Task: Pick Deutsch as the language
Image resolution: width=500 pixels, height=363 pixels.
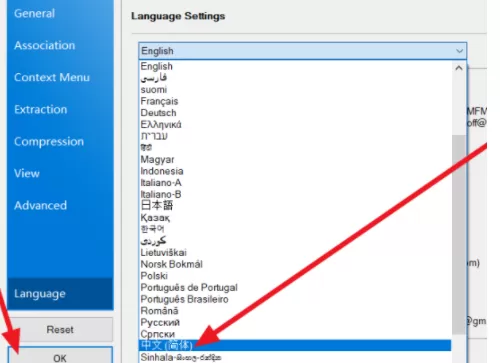Action: pos(295,113)
